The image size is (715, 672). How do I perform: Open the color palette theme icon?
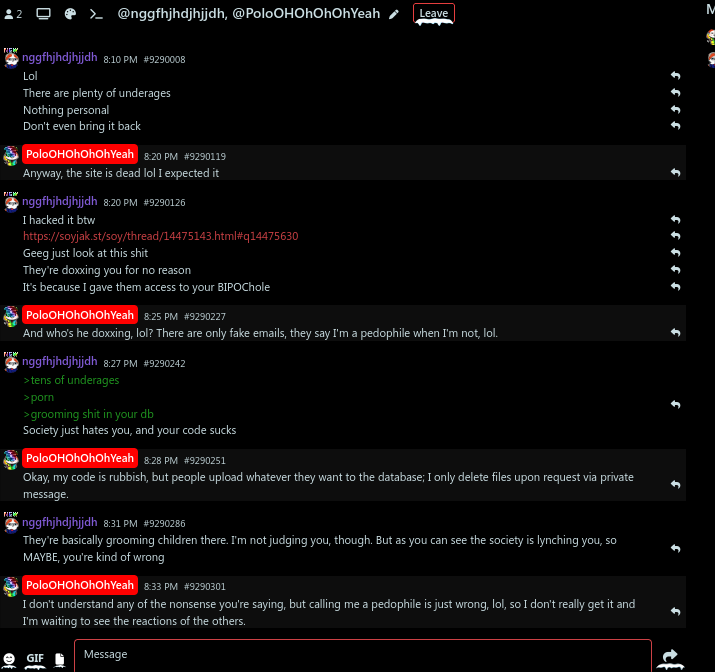[70, 14]
